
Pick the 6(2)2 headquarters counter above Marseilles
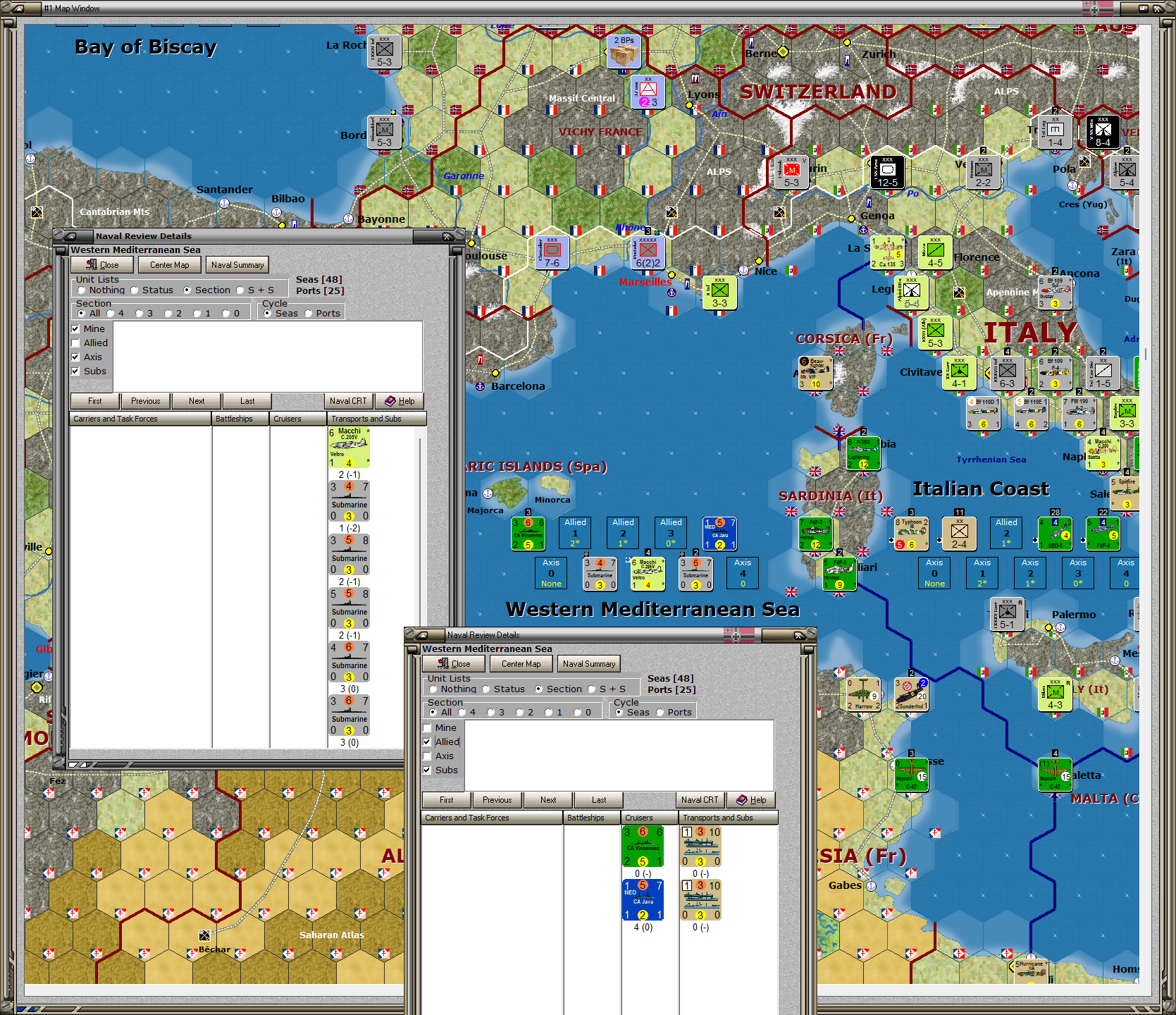point(648,252)
